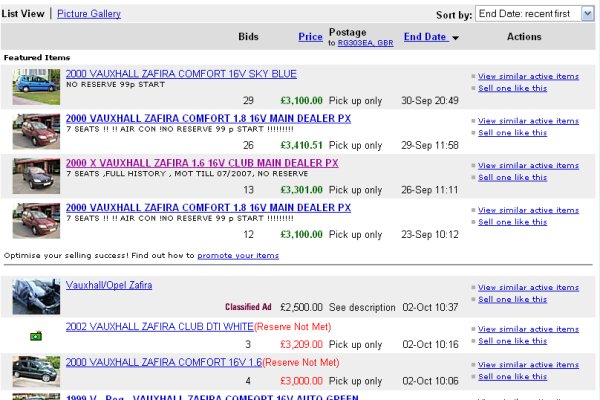Click the sort arrow next to End Date

point(455,38)
